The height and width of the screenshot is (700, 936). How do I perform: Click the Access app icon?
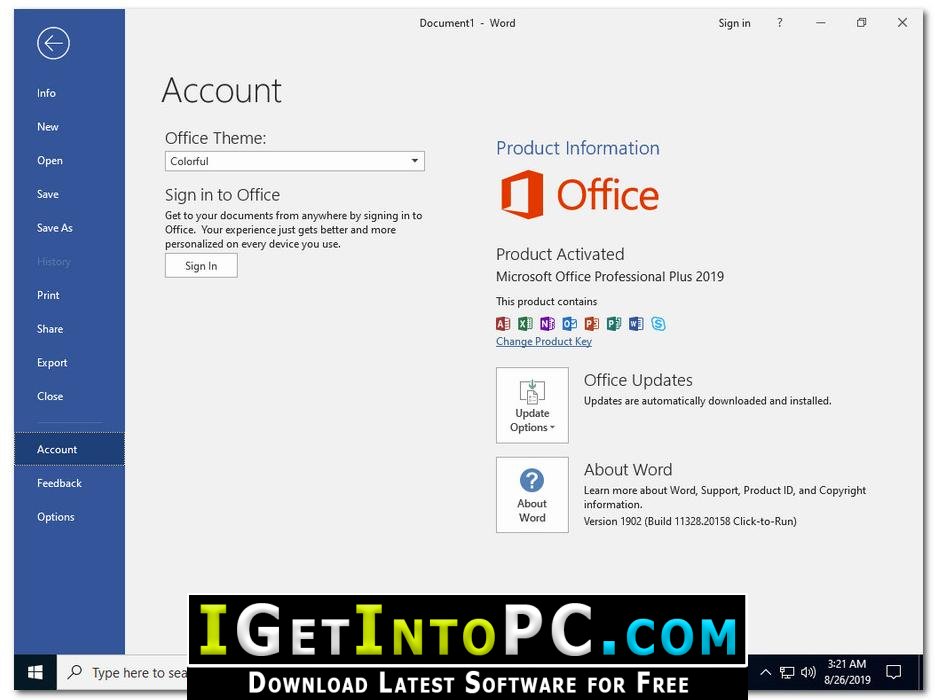pos(503,323)
